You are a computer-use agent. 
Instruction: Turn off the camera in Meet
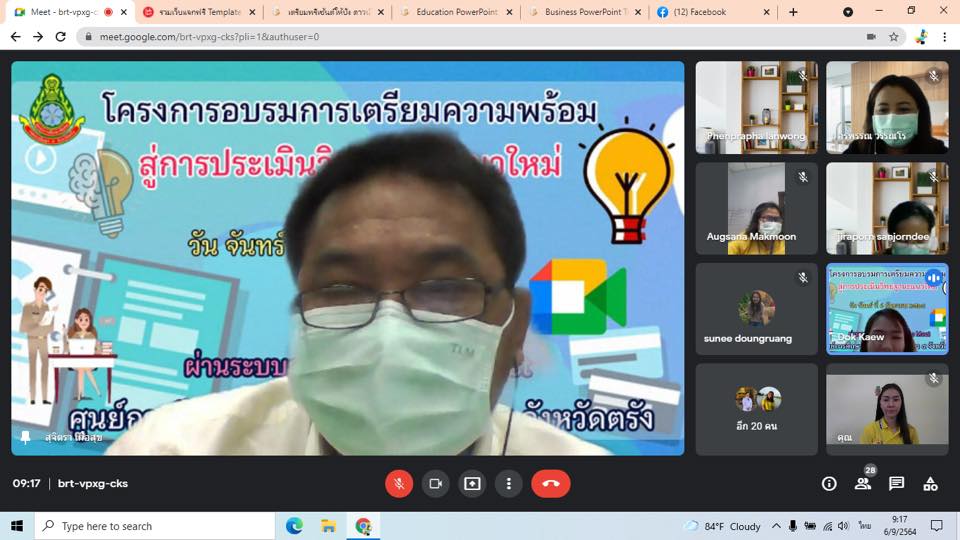[x=435, y=484]
